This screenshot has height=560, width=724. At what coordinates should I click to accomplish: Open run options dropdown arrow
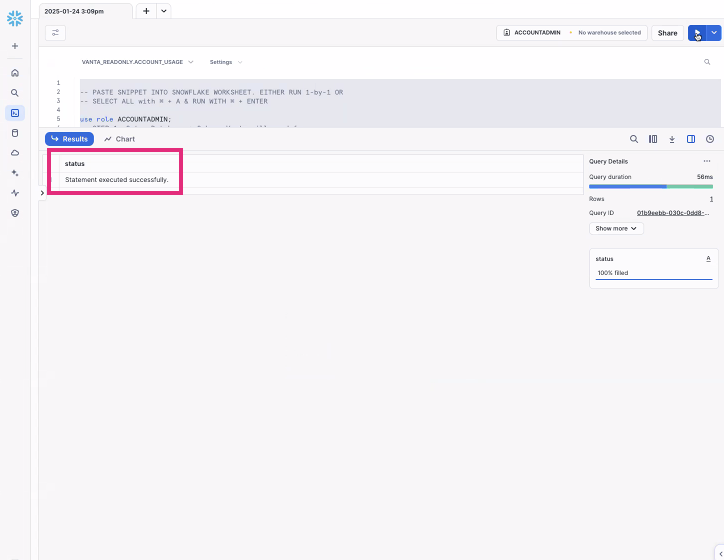(x=714, y=33)
